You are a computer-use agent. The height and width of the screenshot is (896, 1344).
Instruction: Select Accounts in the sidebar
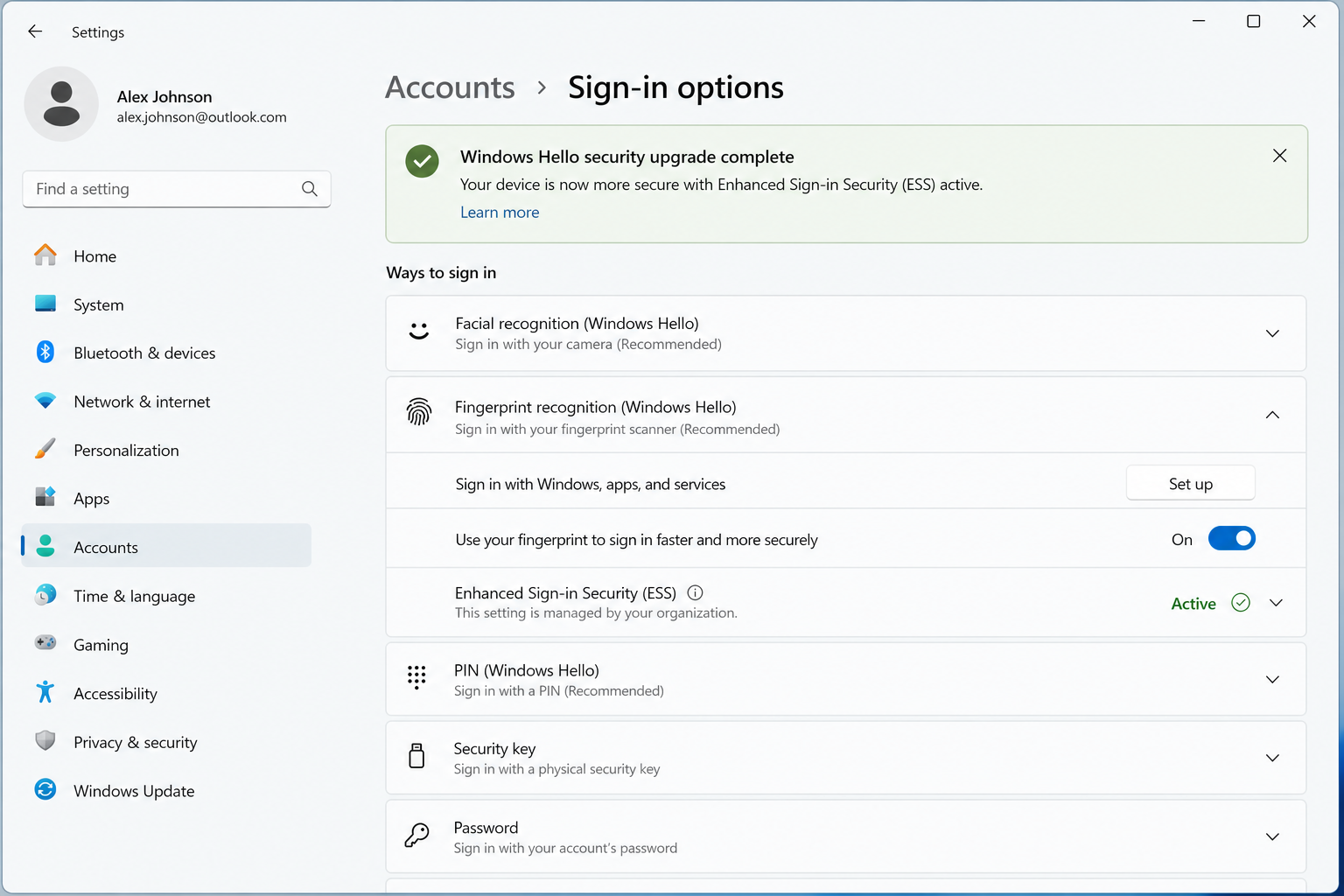166,547
